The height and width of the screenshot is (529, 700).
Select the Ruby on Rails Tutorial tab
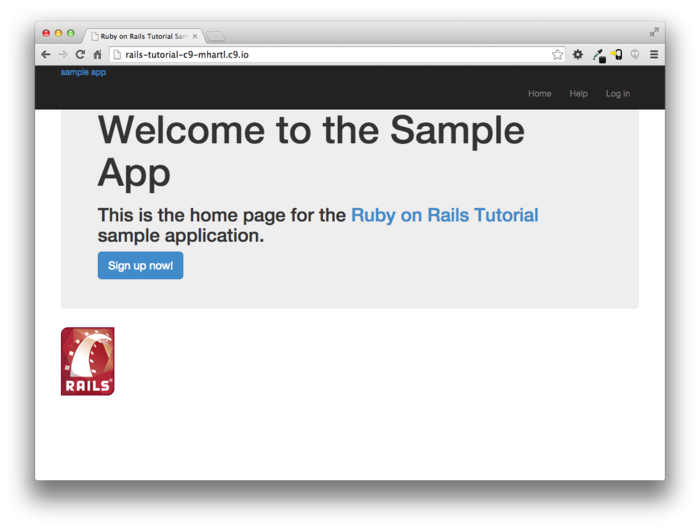[x=142, y=36]
